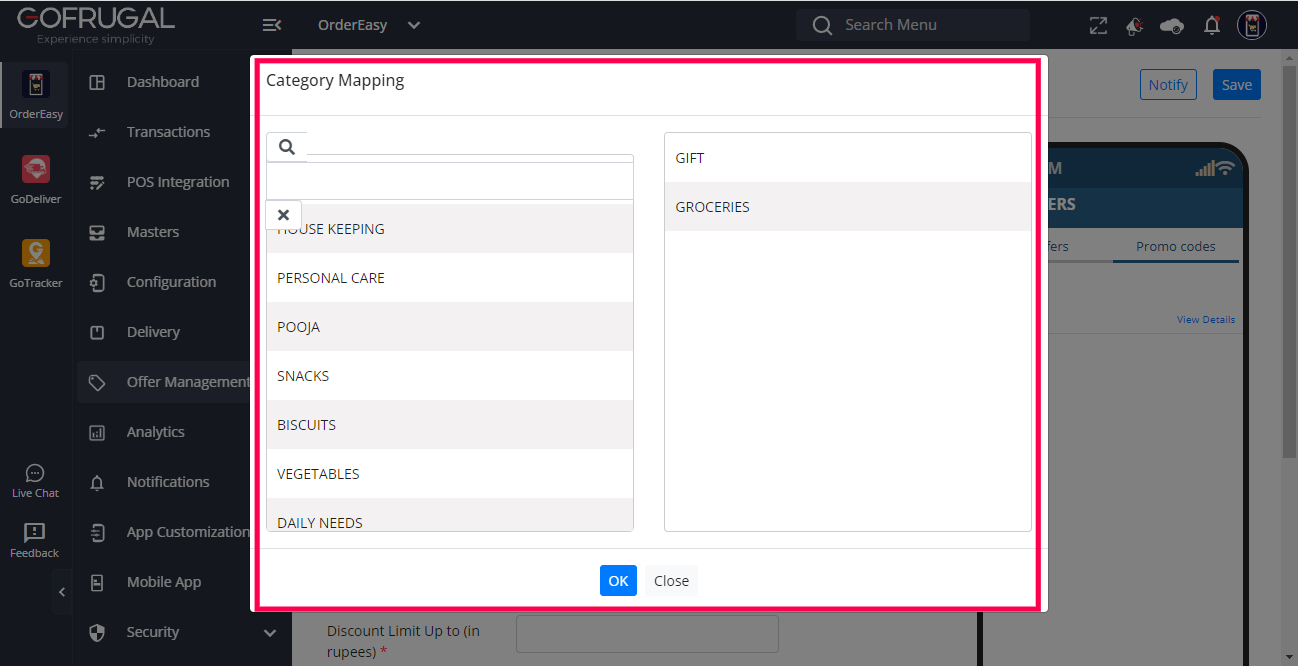Open the View Details link
Viewport: 1298px width, 666px height.
click(x=1206, y=320)
